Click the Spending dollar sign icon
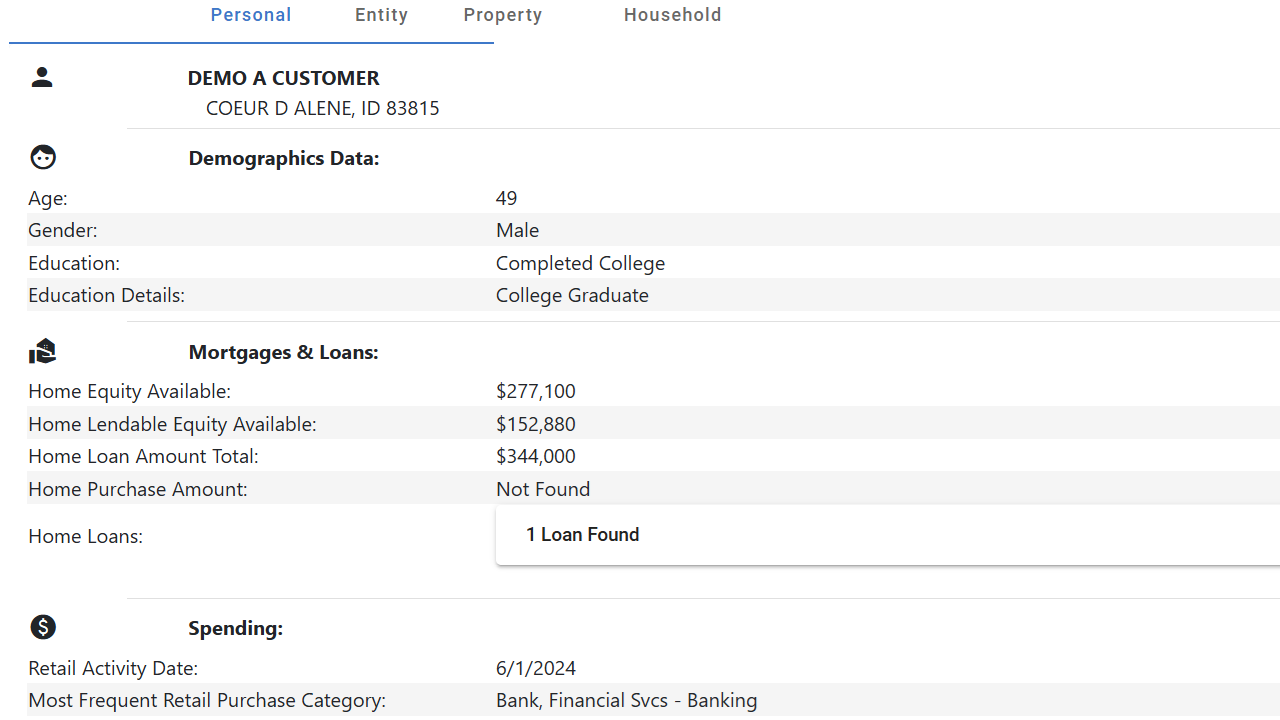The width and height of the screenshot is (1280, 720). pyautogui.click(x=42, y=627)
